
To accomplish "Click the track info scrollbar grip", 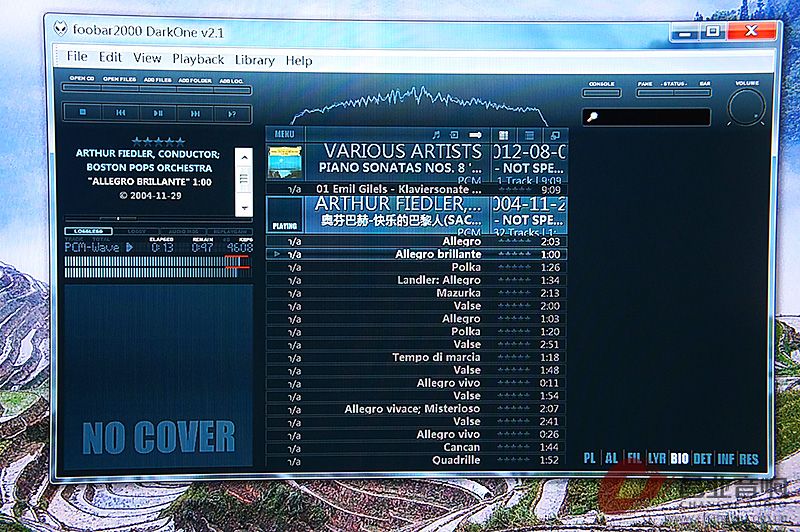I will click(244, 179).
